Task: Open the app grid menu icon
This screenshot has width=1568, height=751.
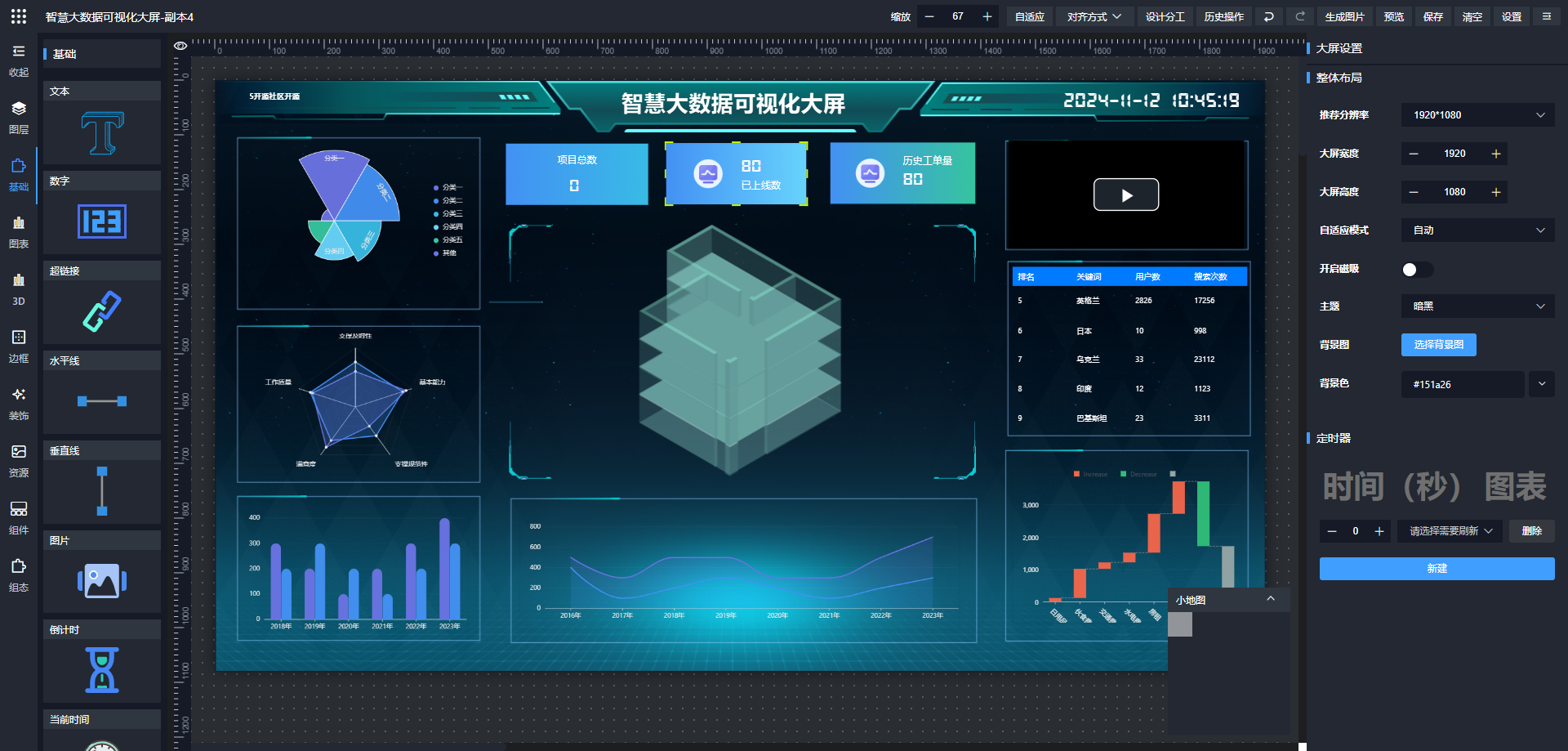Action: (19, 16)
